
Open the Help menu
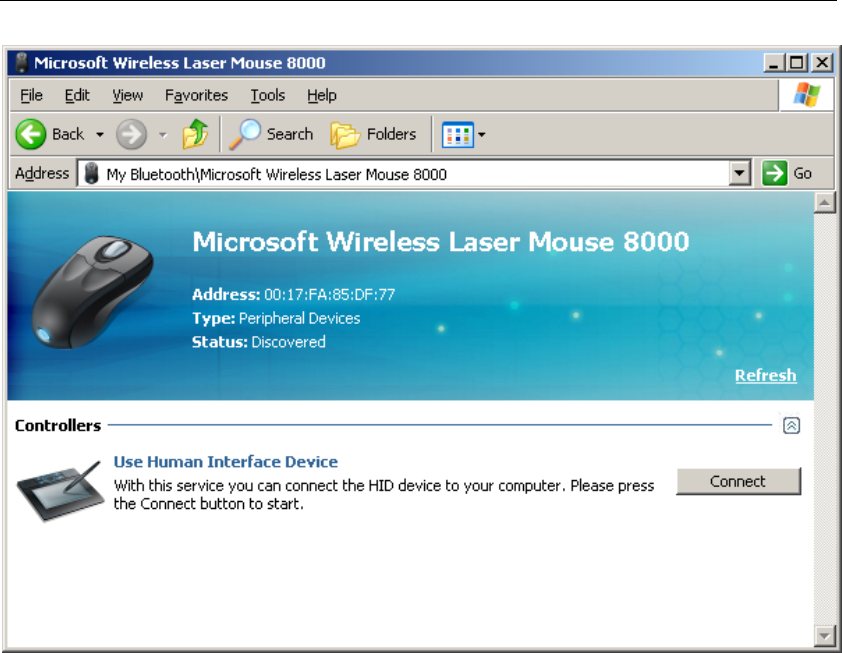(x=322, y=95)
